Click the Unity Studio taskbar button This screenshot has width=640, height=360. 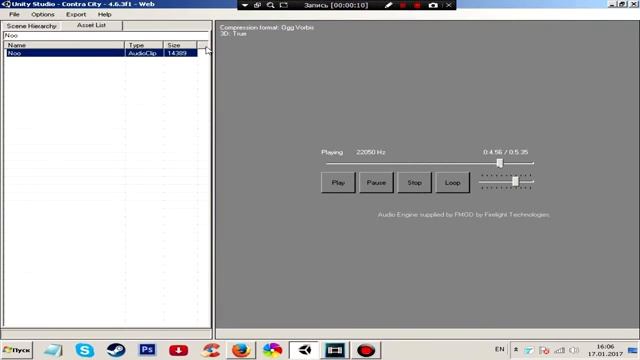[x=304, y=350]
